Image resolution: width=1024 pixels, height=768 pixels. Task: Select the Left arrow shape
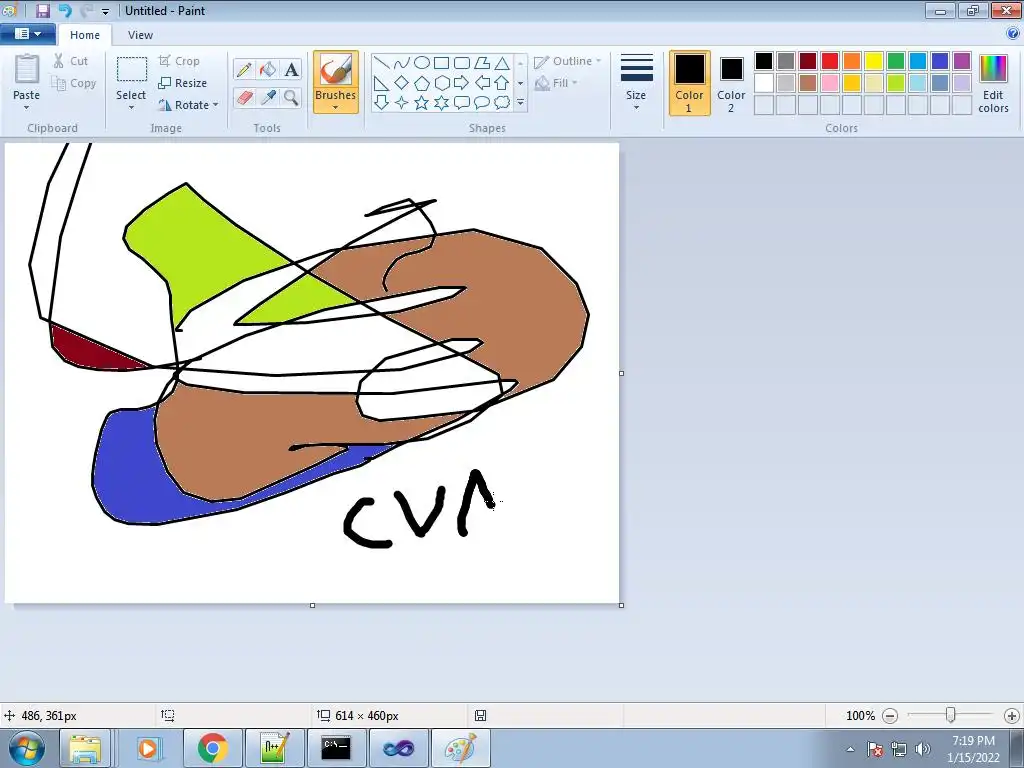point(482,83)
